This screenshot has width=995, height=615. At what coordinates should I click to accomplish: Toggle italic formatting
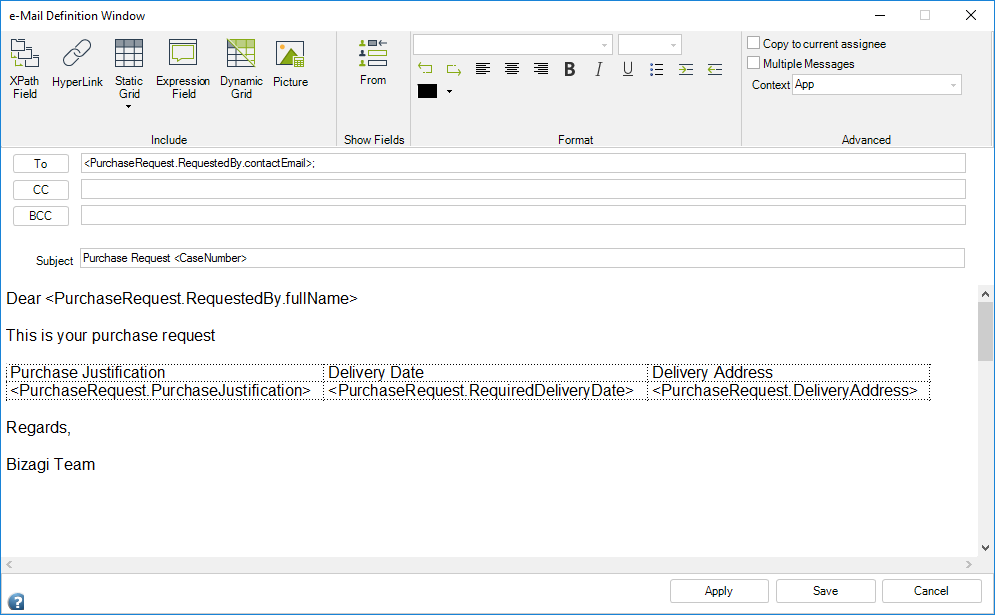[598, 69]
